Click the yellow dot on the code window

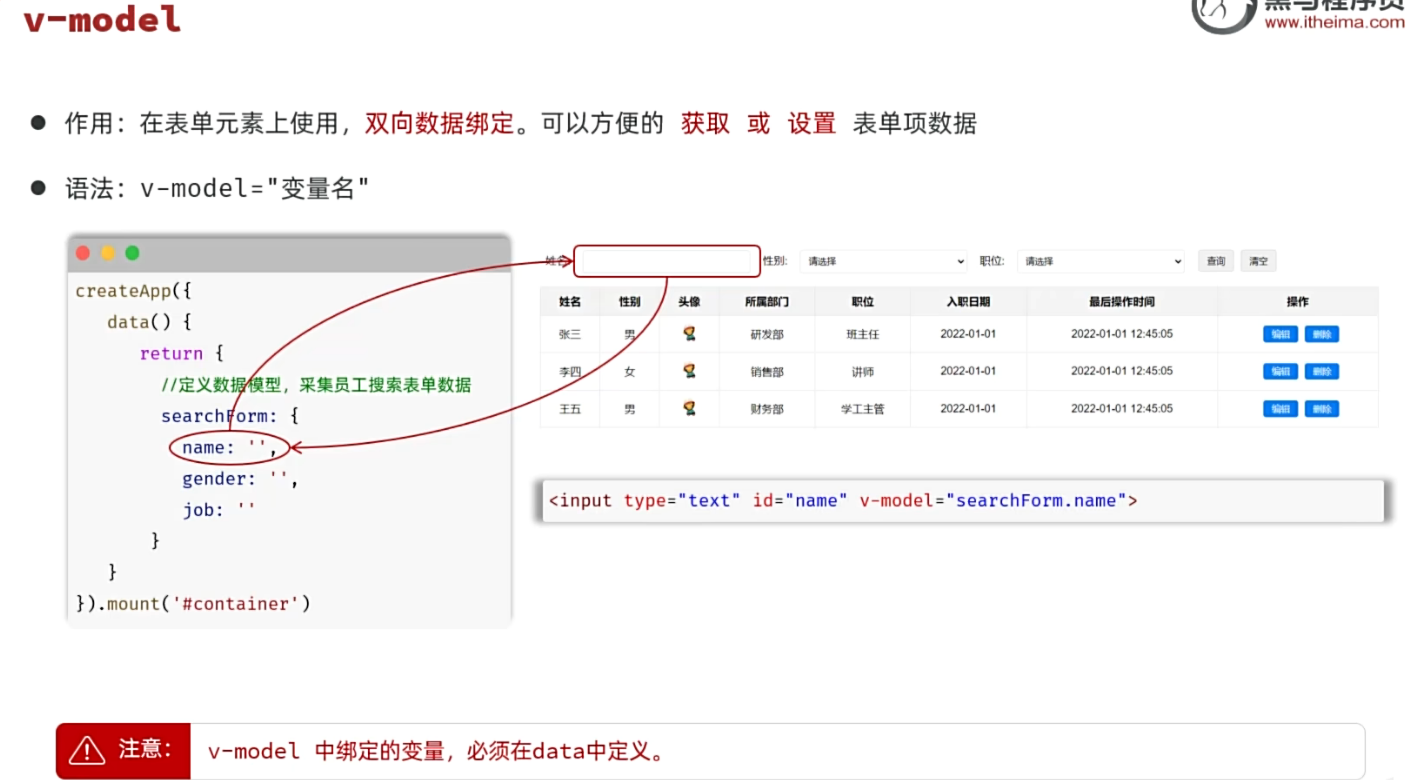point(107,253)
